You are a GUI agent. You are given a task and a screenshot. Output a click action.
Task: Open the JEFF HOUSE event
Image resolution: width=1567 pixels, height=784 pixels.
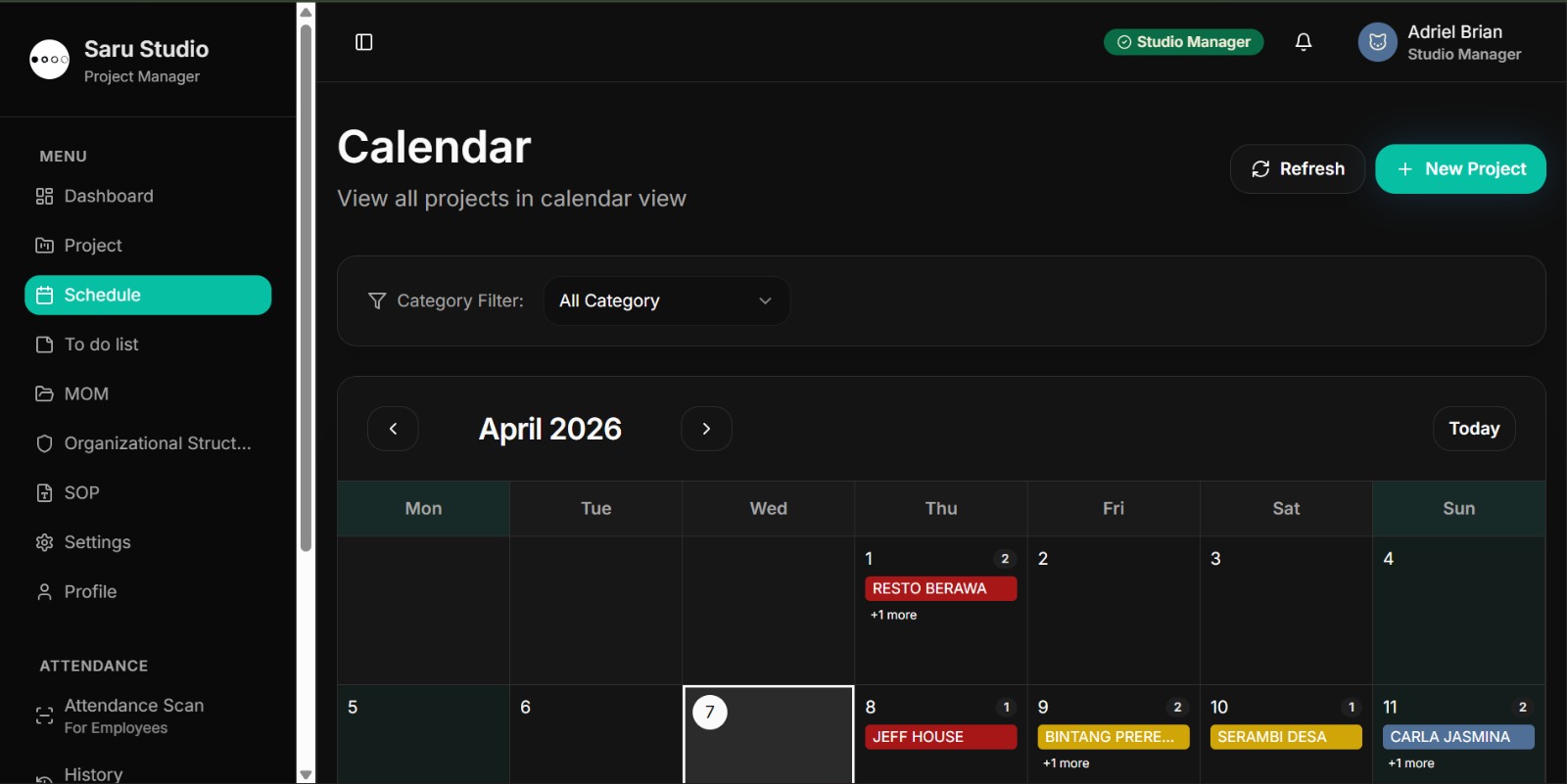point(940,737)
